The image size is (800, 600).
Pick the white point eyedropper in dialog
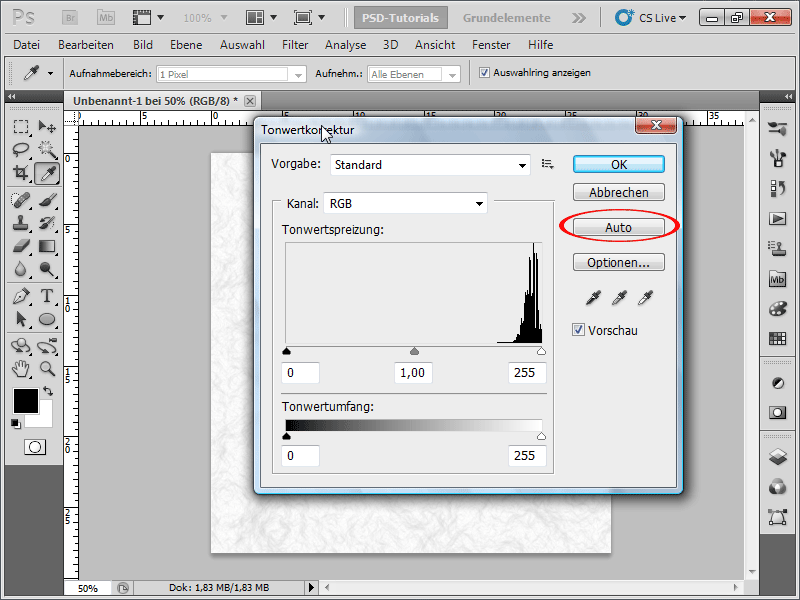click(645, 297)
